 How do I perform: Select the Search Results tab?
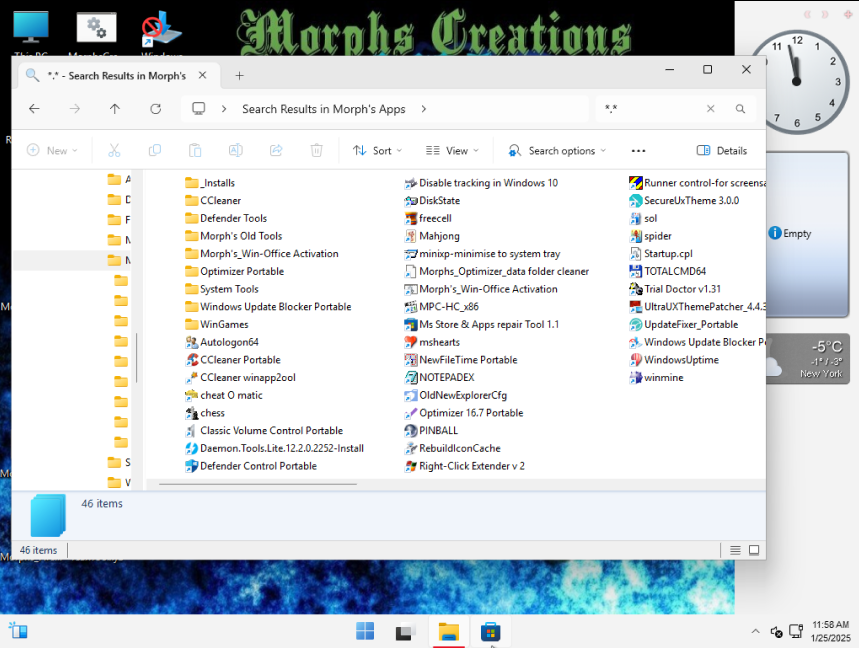(x=117, y=76)
